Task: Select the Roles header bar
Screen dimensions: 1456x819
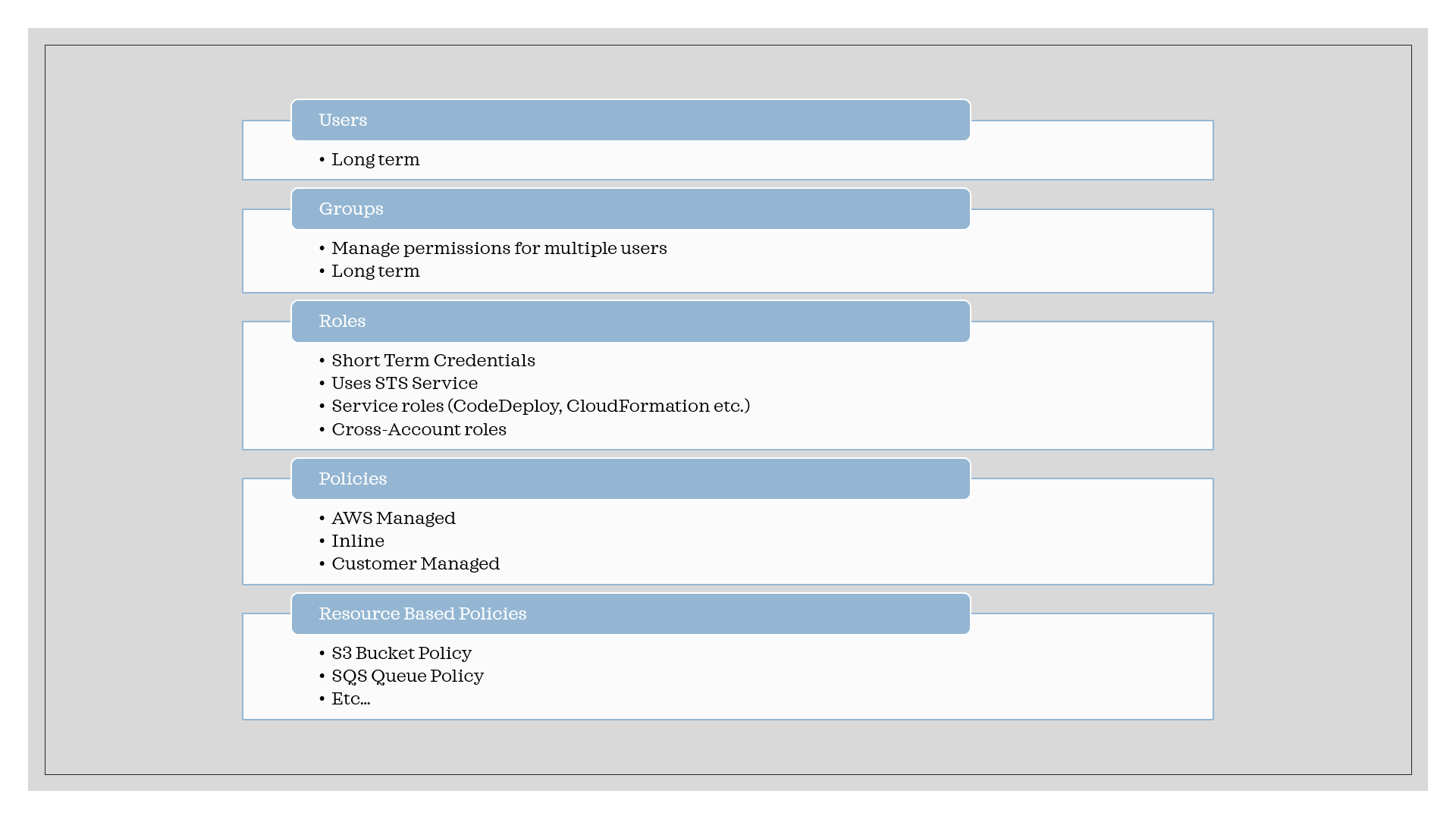Action: tap(630, 322)
